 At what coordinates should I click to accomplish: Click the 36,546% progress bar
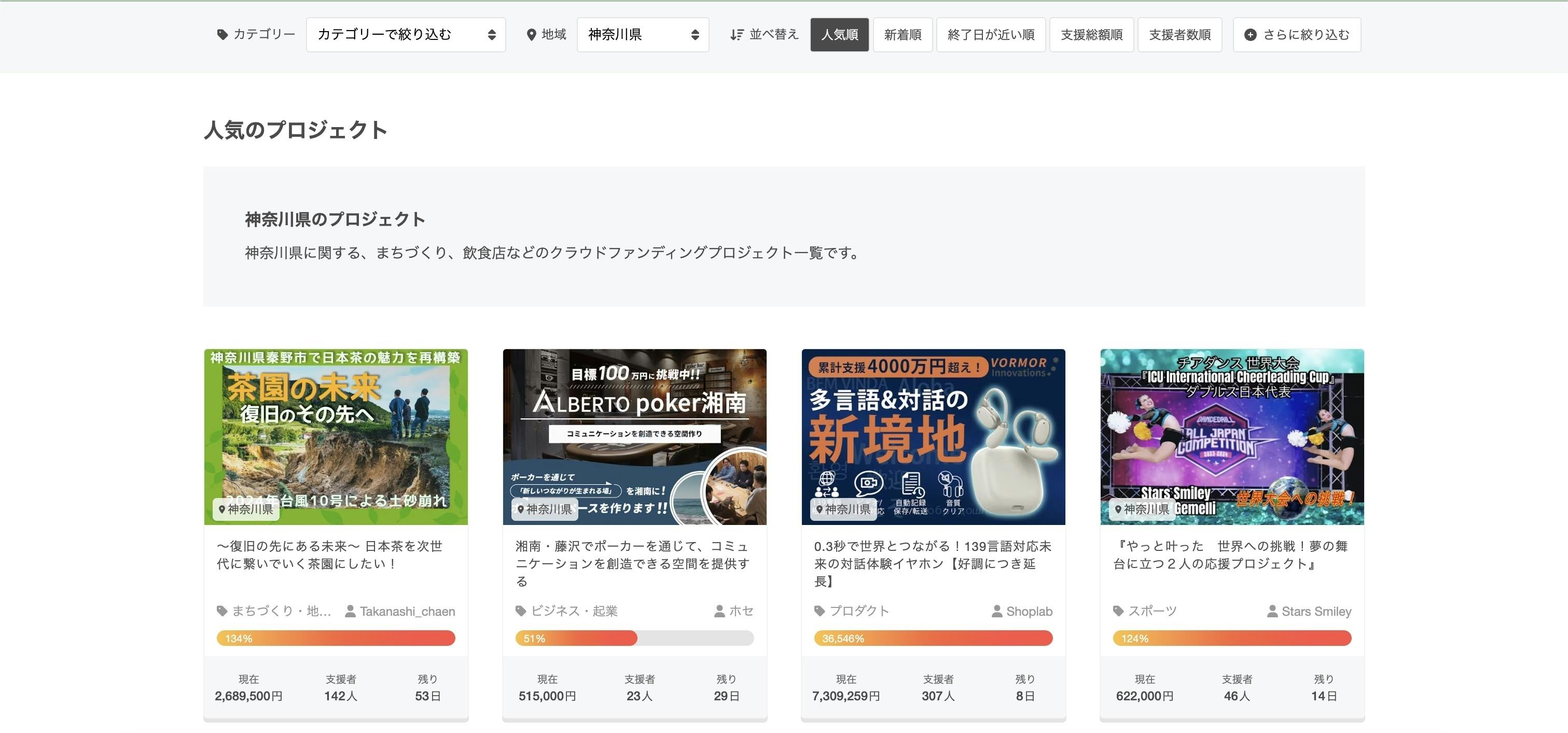click(x=933, y=638)
